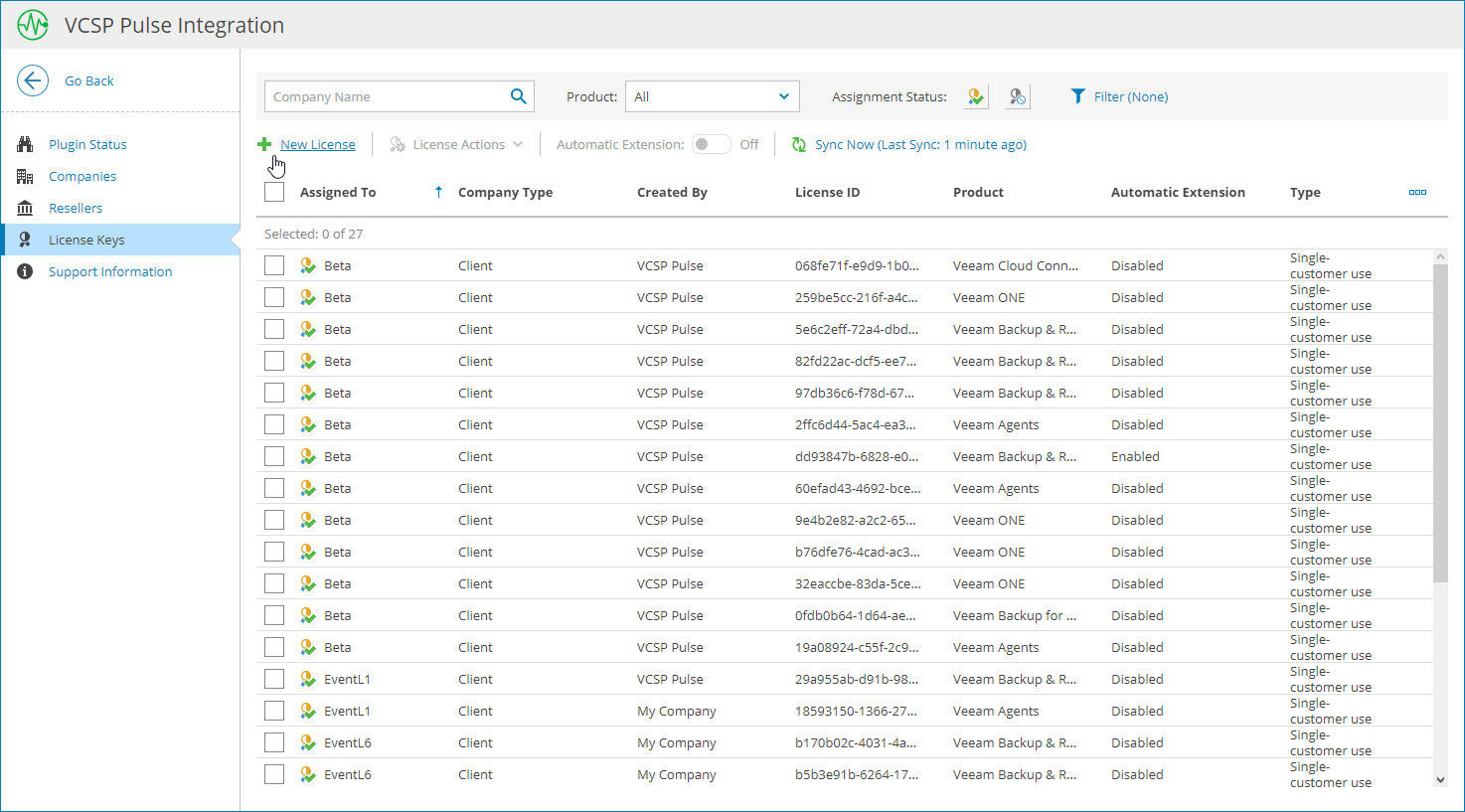This screenshot has width=1465, height=812.
Task: Toggle the Automatic Extension switch
Action: (711, 144)
